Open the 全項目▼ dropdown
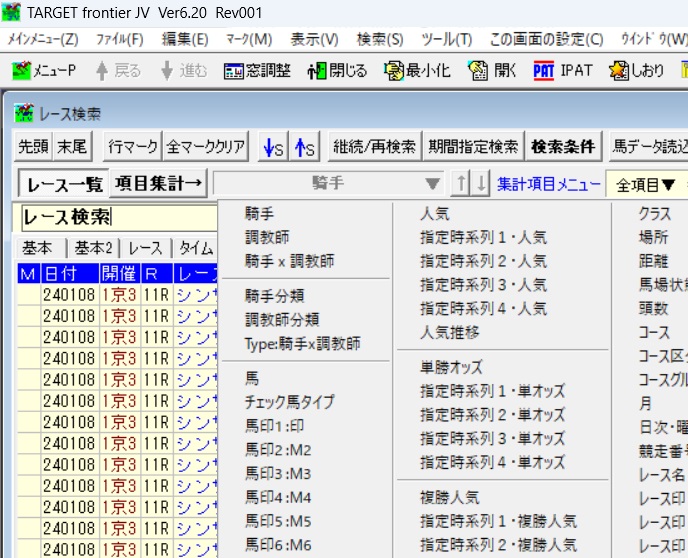Viewport: 688px width, 558px height. pos(645,185)
